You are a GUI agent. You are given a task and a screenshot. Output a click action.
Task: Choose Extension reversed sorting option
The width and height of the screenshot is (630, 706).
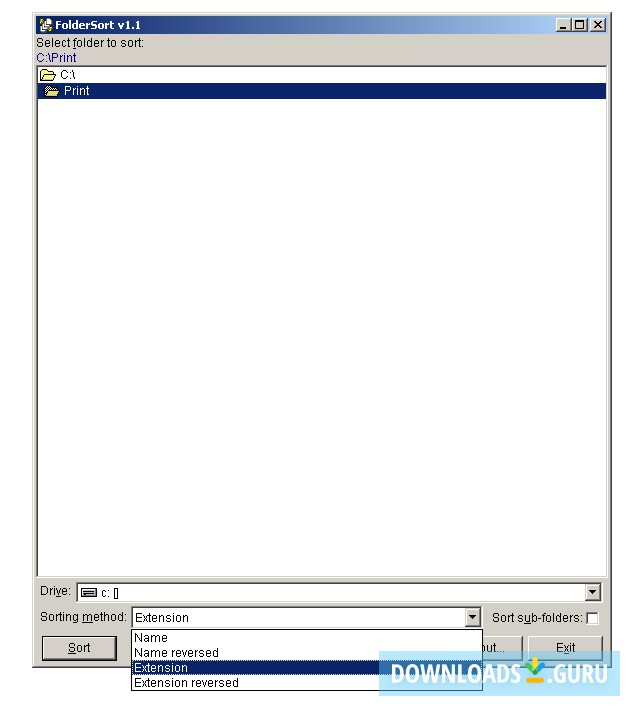(x=307, y=683)
